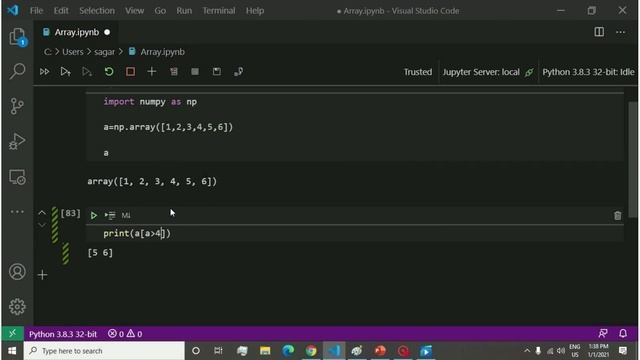Insert a new cell from toolbar

click(152, 72)
